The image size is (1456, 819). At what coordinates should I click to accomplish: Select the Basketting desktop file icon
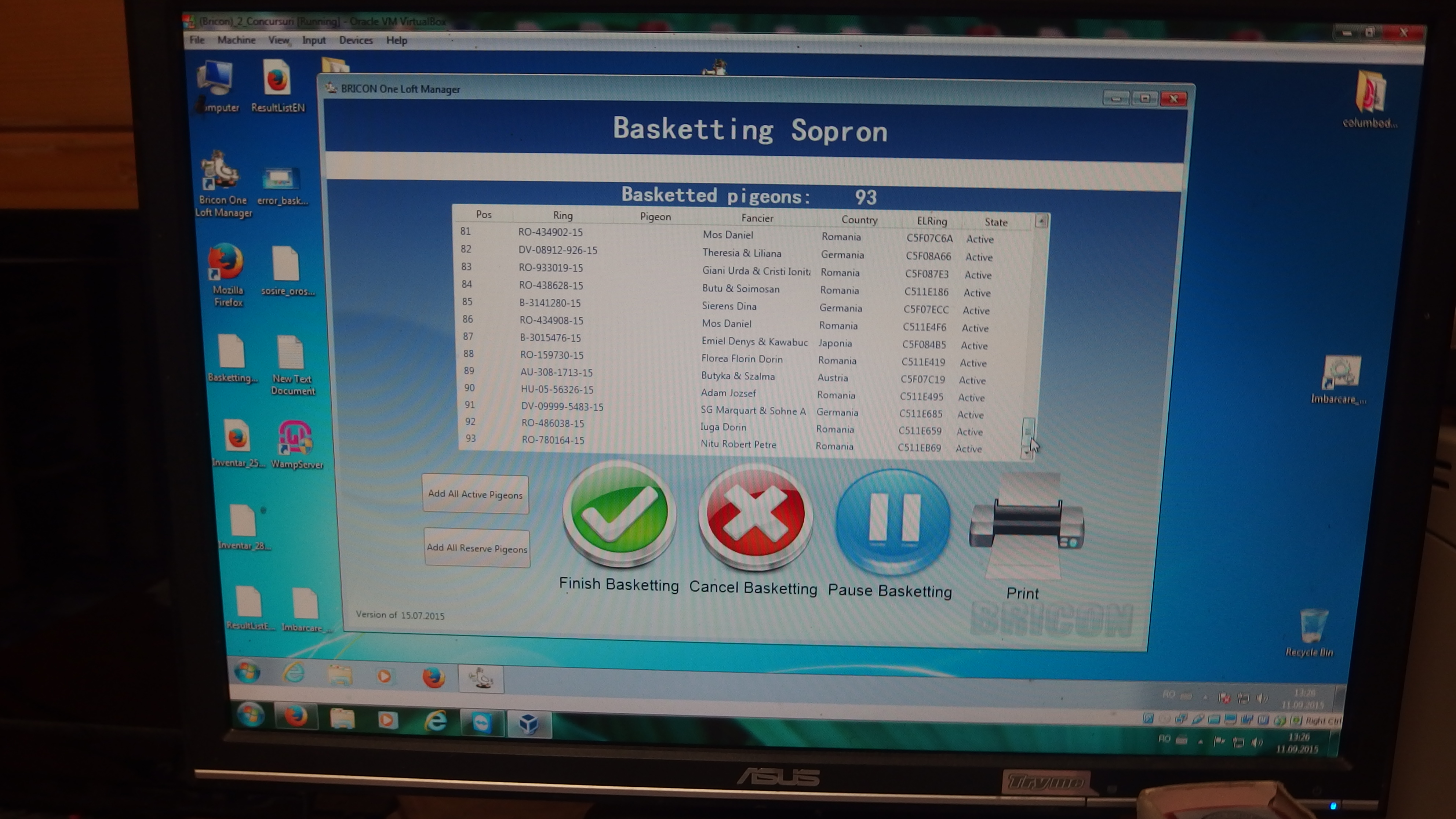[x=232, y=358]
